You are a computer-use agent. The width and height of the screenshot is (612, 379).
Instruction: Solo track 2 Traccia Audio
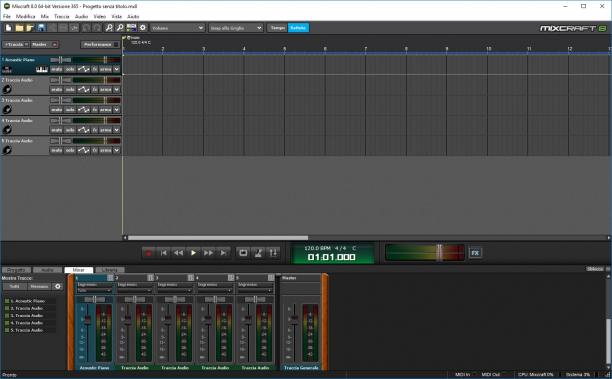click(x=70, y=89)
